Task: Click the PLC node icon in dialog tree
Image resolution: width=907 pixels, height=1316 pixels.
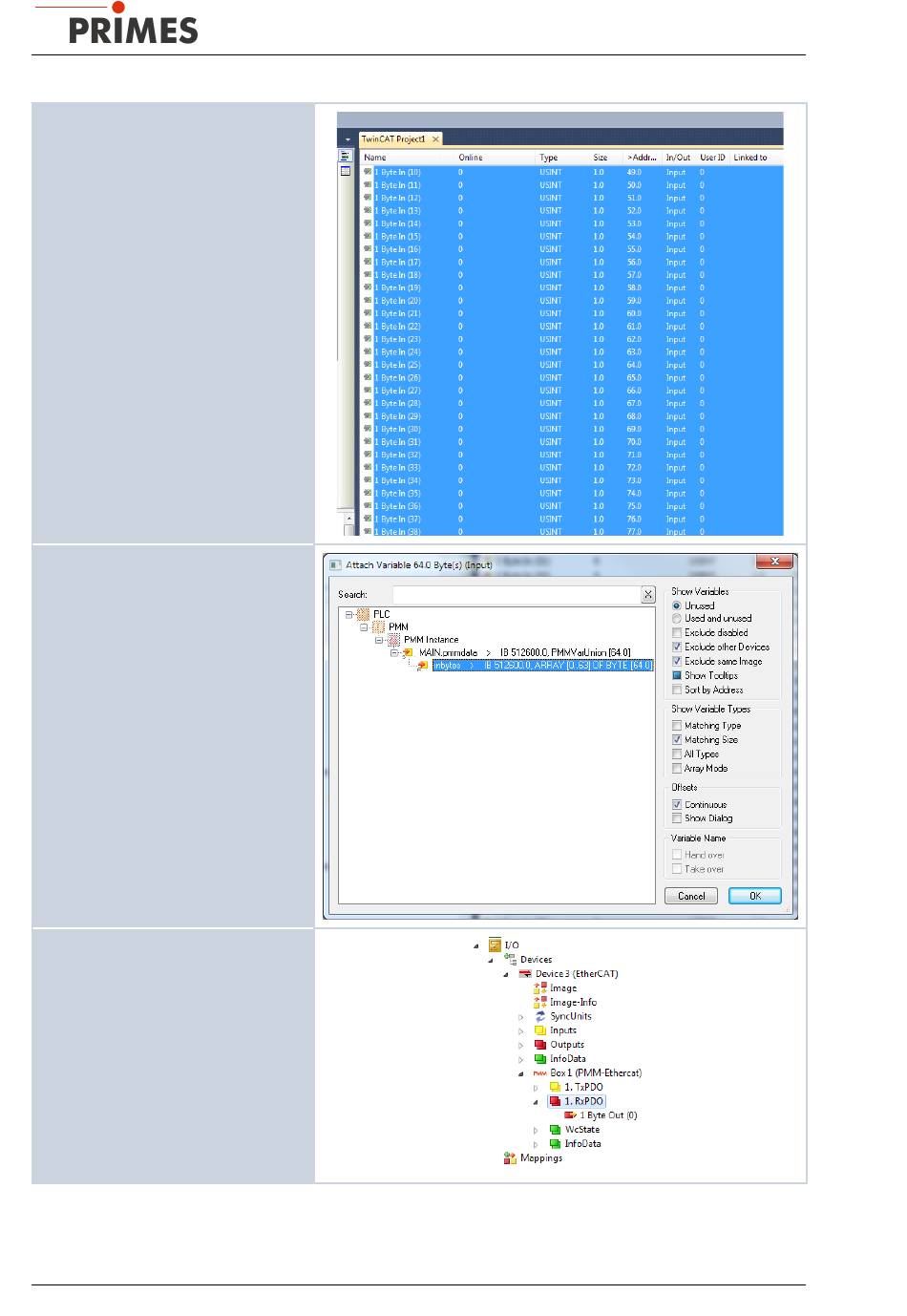Action: tap(364, 614)
